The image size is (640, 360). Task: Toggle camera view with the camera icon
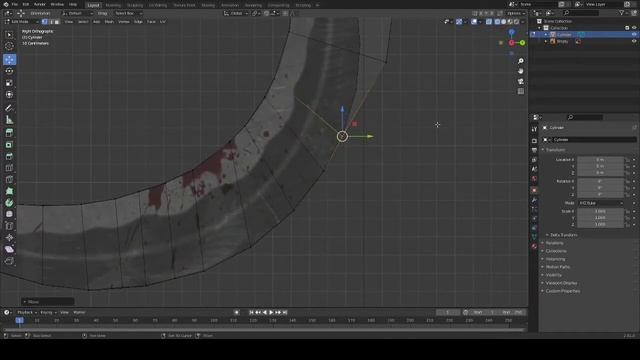[521, 81]
